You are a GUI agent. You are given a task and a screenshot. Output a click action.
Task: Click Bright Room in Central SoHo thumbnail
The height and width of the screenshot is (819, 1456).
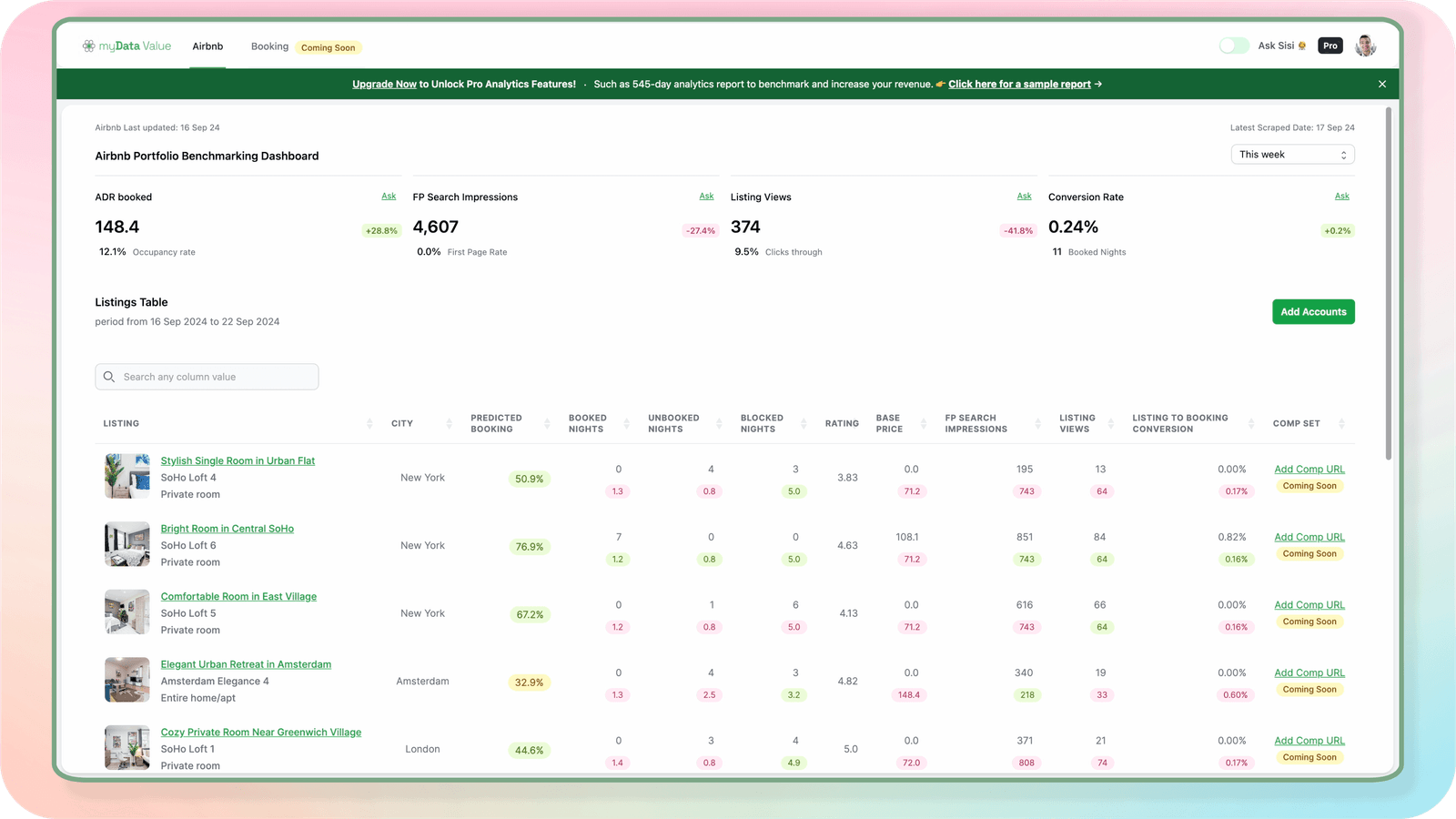pos(127,544)
